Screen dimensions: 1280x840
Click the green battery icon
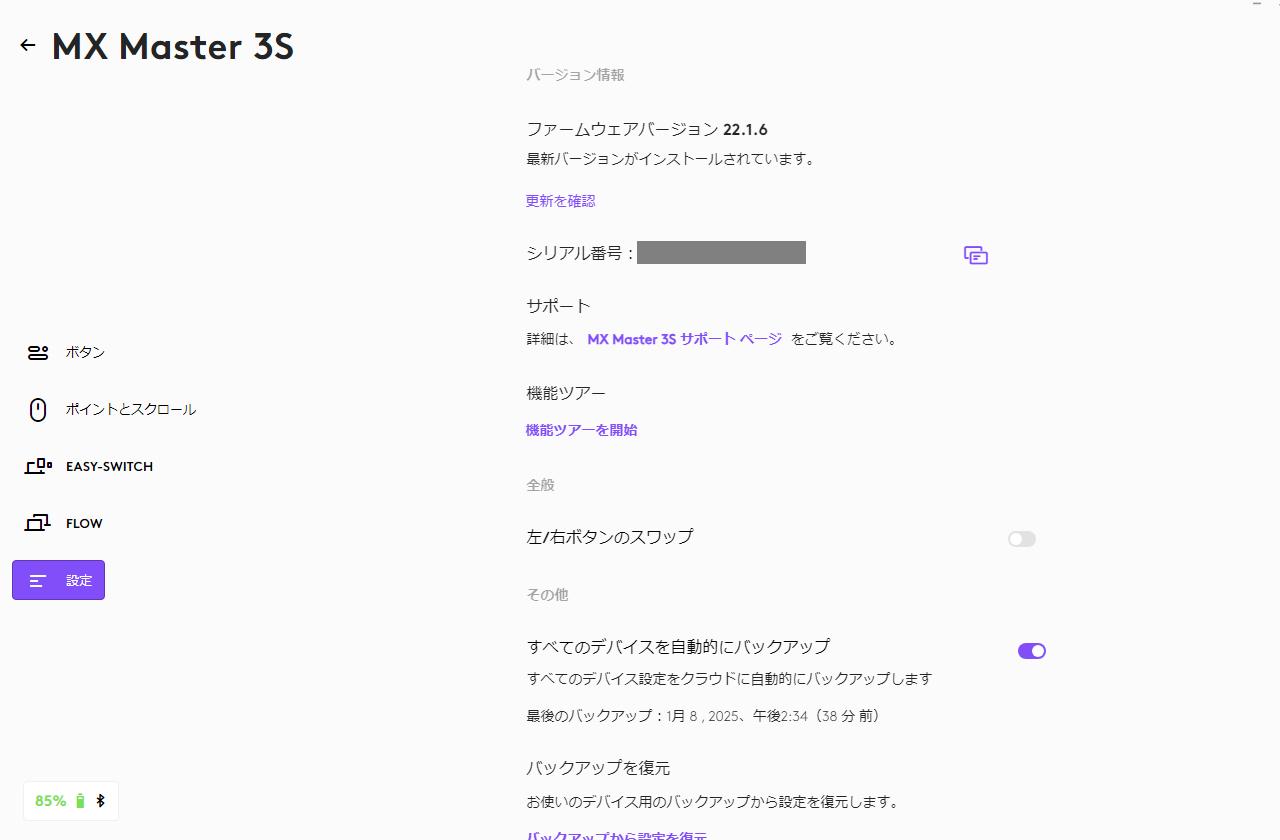point(80,801)
